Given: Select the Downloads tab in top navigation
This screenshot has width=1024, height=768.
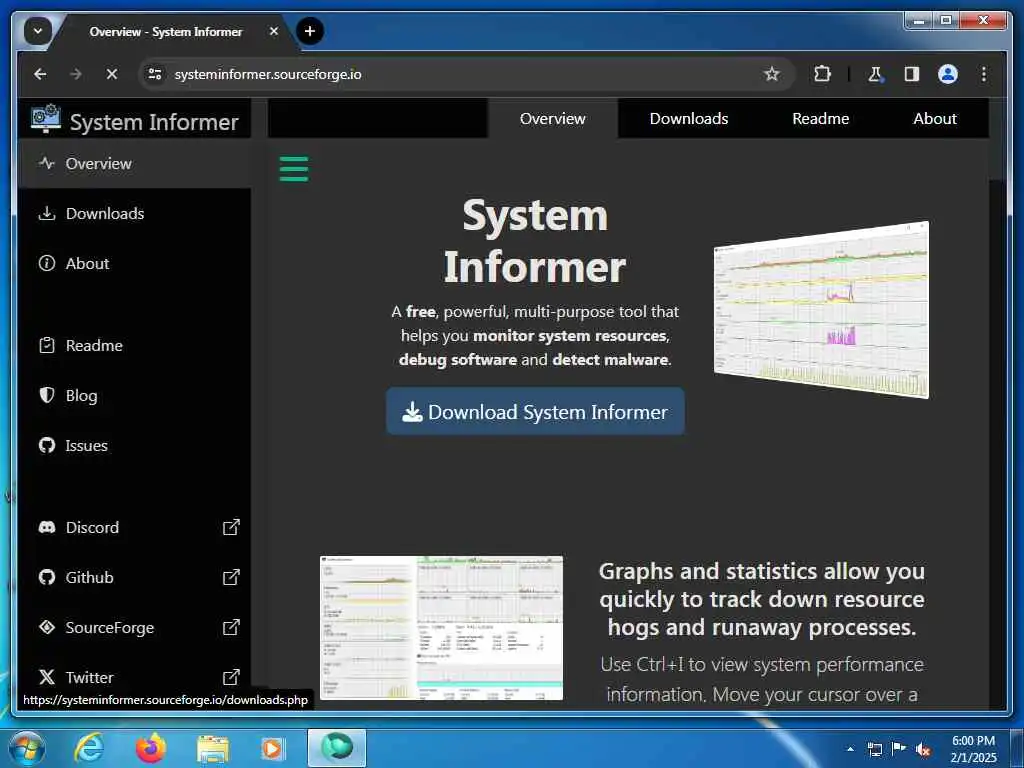Looking at the screenshot, I should click(x=688, y=118).
